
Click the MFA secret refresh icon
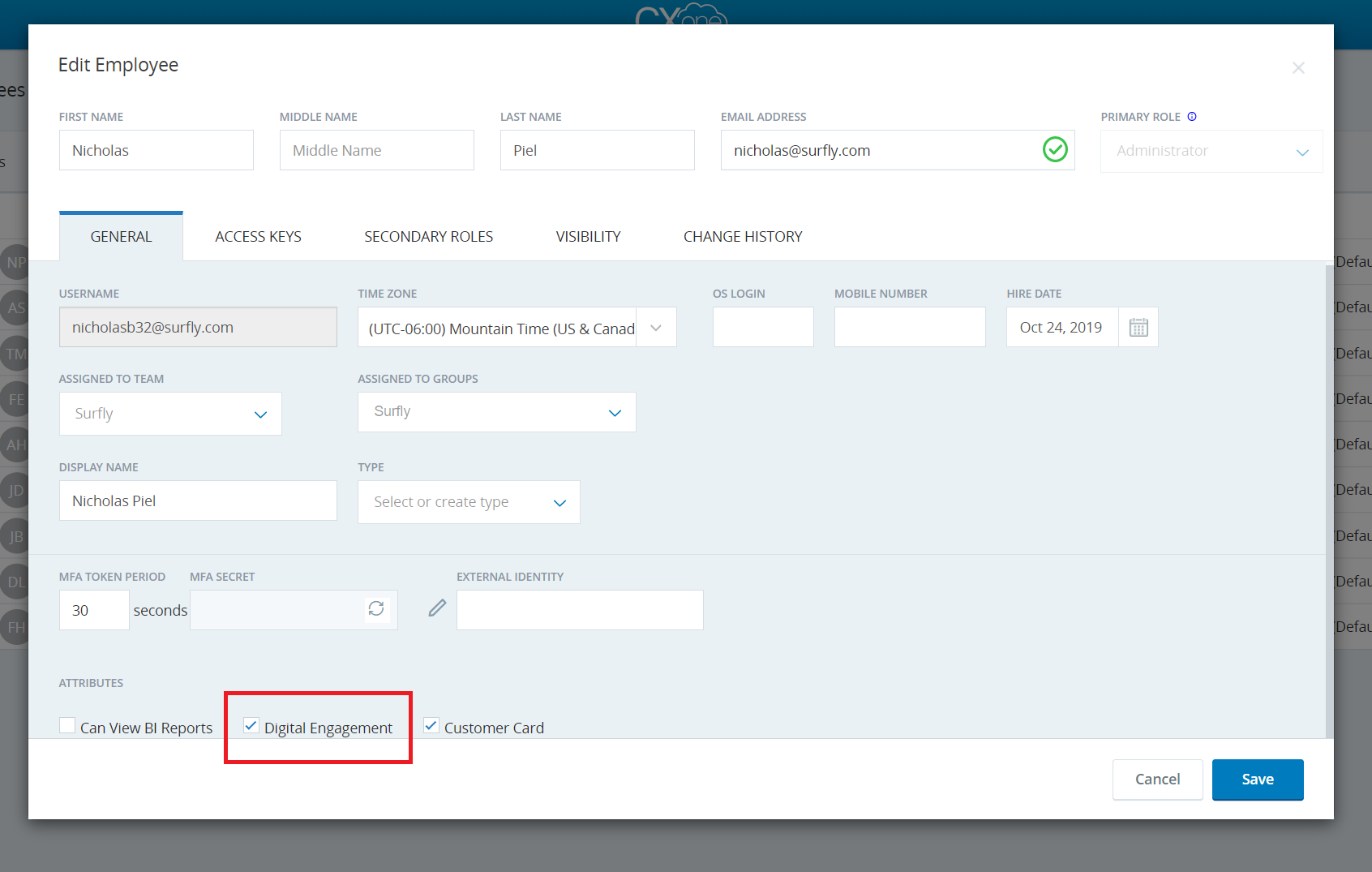pyautogui.click(x=376, y=609)
